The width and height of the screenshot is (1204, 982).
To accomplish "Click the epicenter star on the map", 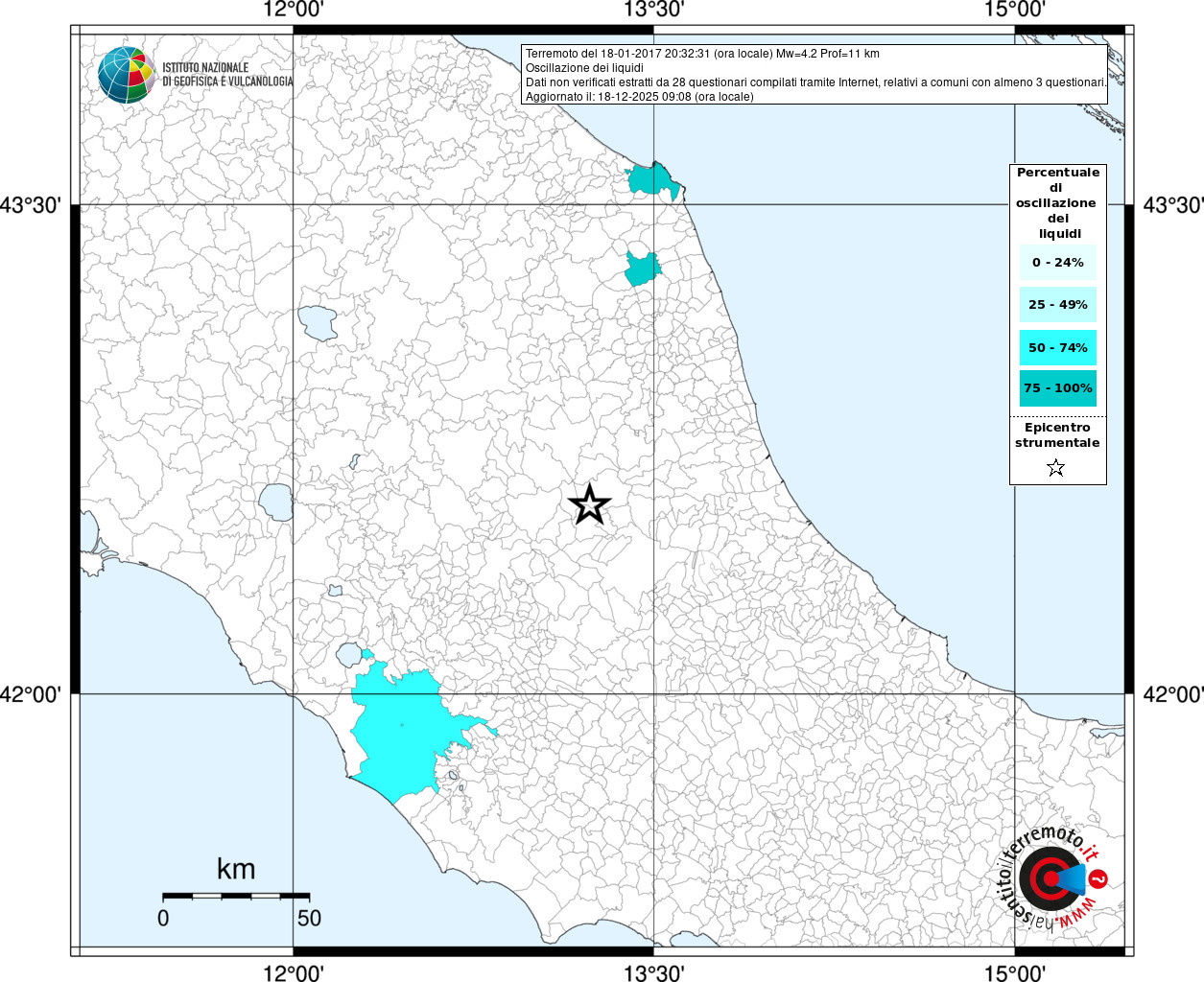I will point(590,504).
